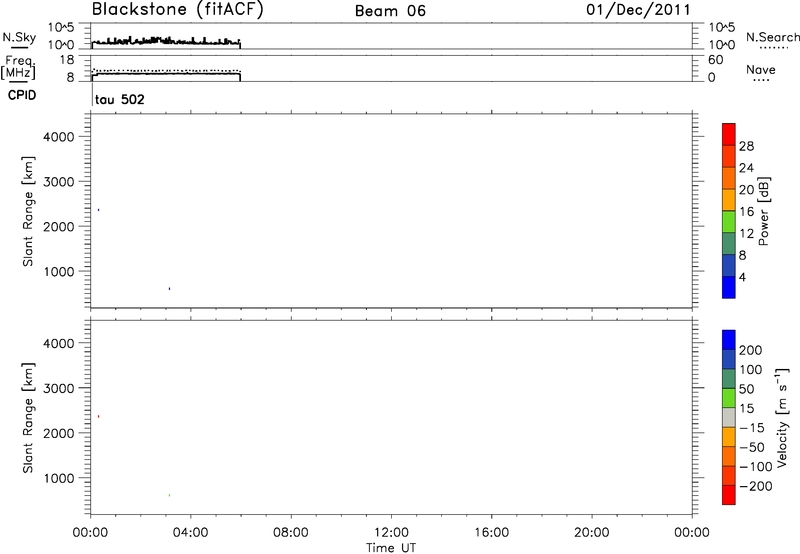Click the power panel Slant Range [km] label
Screen dimensions: 800x554
[28, 211]
